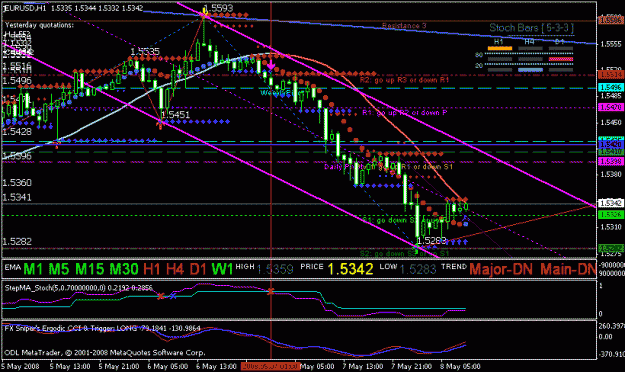Click the orange H1 bar in Stoch Bars
This screenshot has height=372, width=625.
(500, 48)
